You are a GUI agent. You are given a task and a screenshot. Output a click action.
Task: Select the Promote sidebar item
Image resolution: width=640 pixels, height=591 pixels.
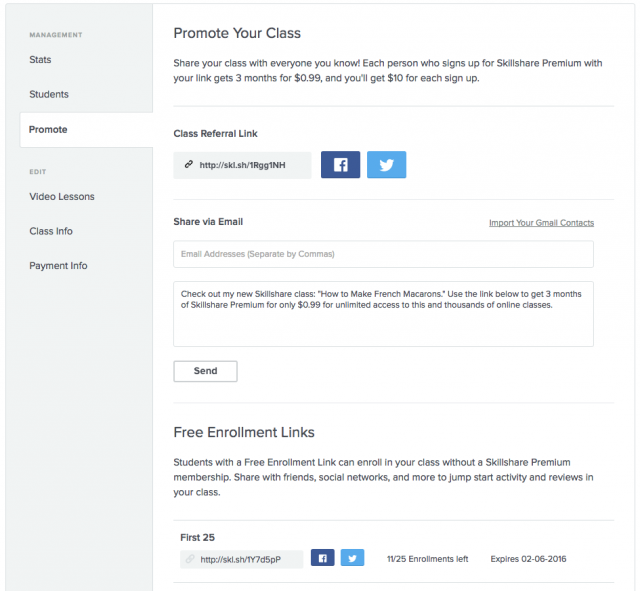(x=48, y=130)
